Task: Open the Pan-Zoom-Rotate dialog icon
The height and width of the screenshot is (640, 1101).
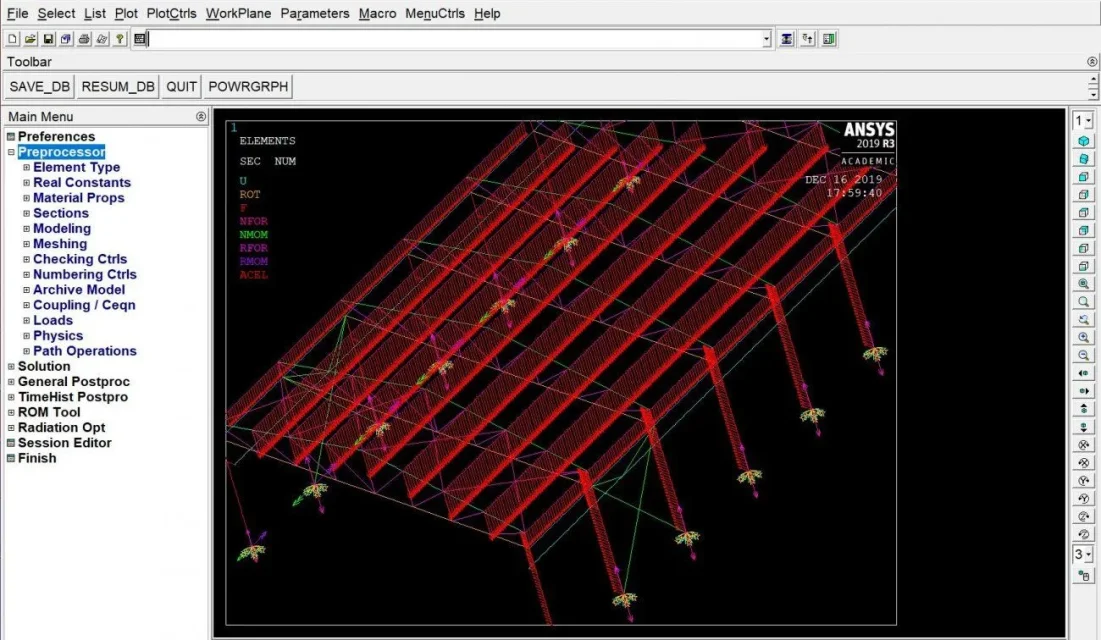Action: pyautogui.click(x=66, y=39)
